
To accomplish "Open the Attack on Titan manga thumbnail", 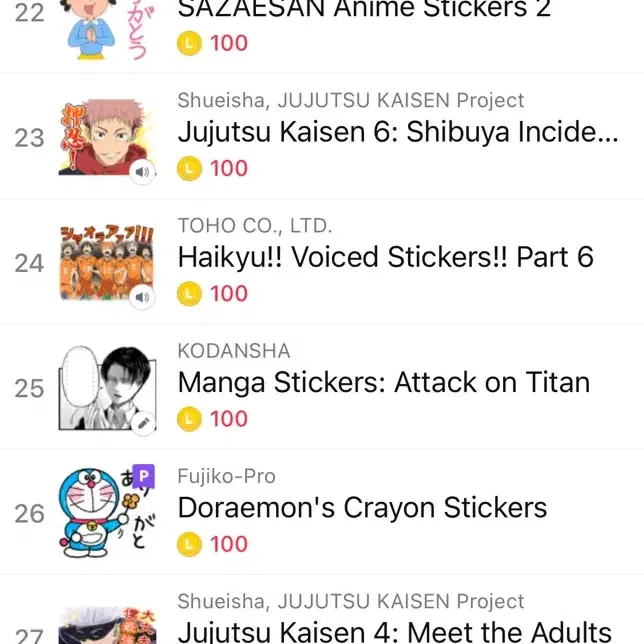I will [107, 388].
